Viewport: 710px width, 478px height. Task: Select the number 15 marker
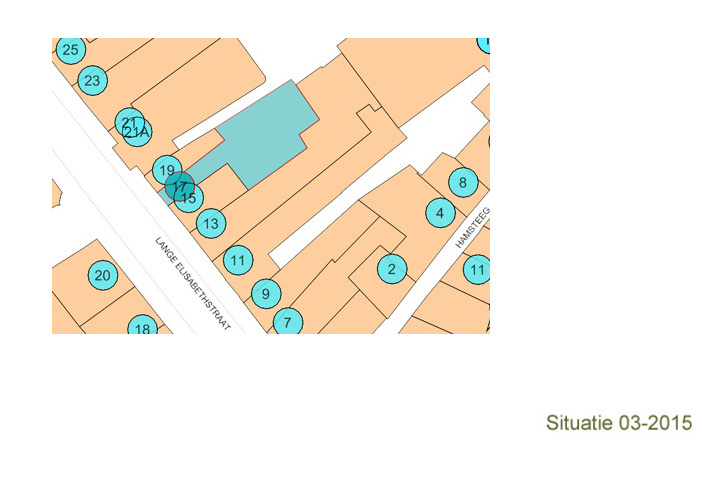point(190,198)
